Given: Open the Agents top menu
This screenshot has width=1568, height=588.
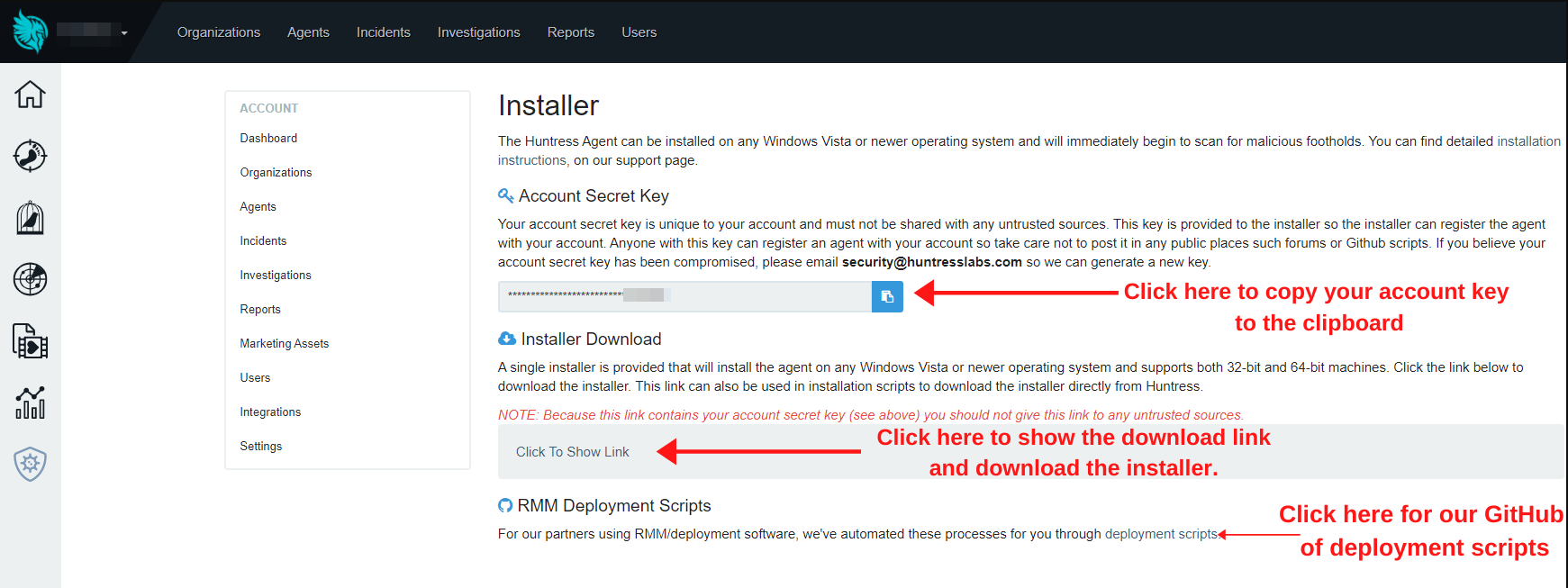Looking at the screenshot, I should pos(308,32).
